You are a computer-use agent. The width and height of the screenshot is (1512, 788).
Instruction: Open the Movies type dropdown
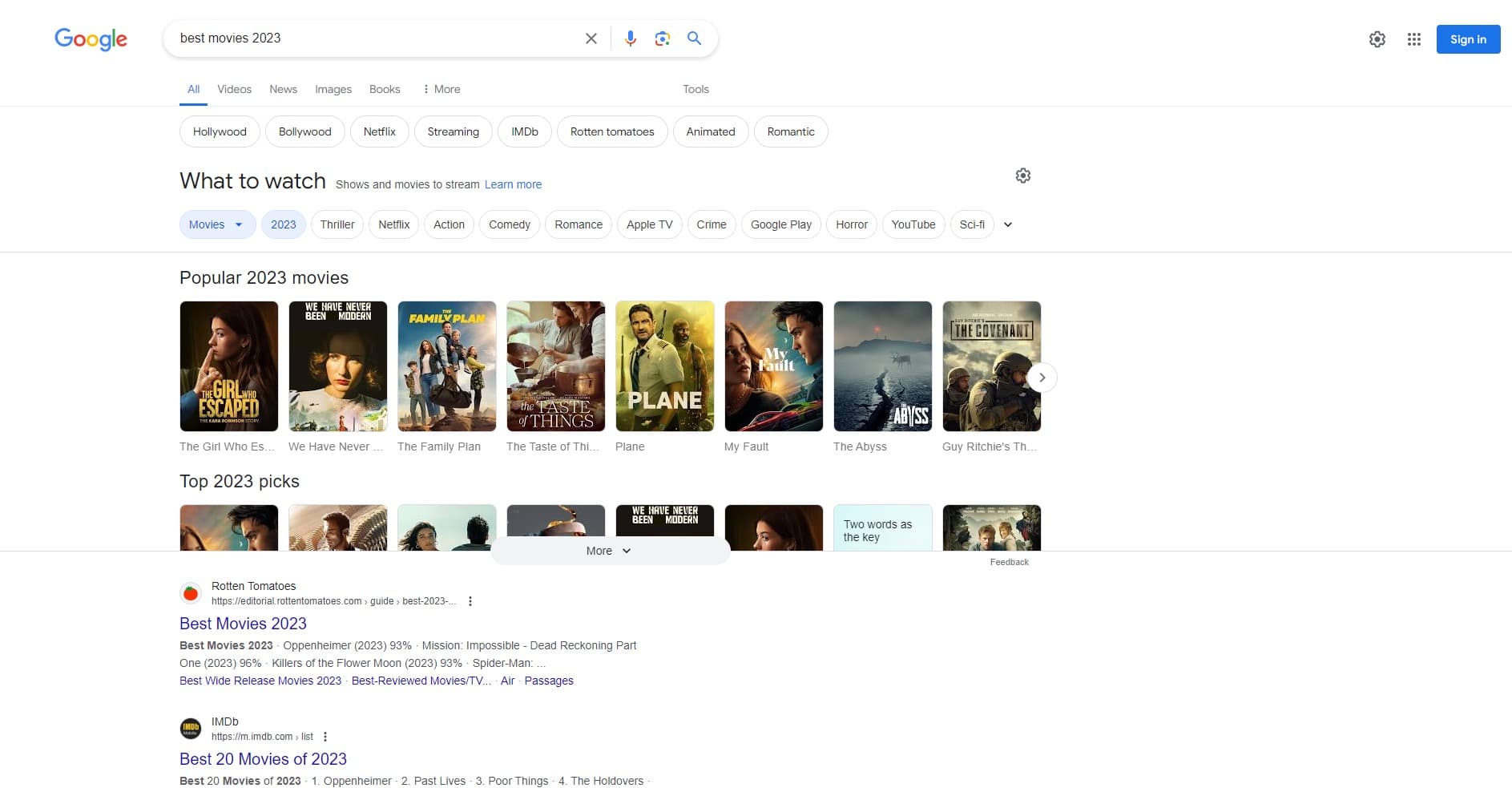(217, 224)
